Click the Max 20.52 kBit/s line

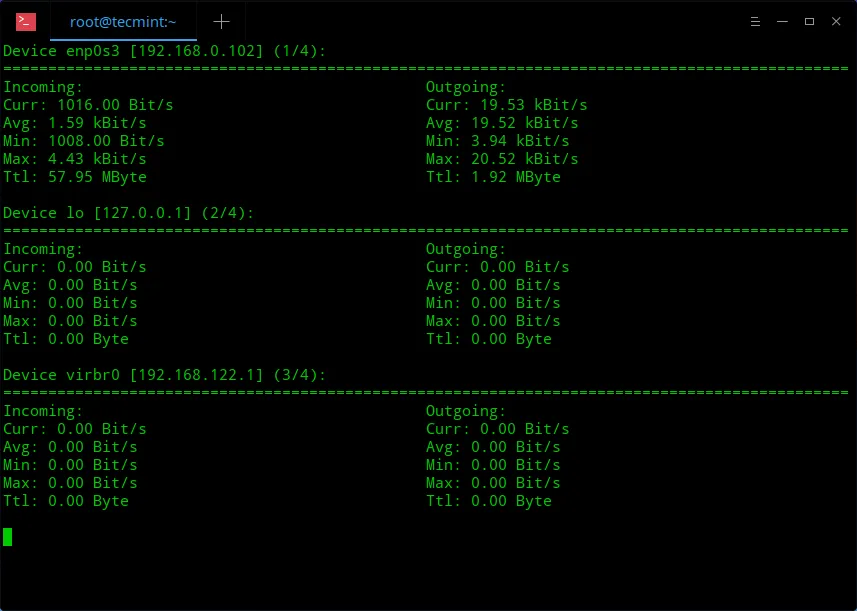[502, 159]
